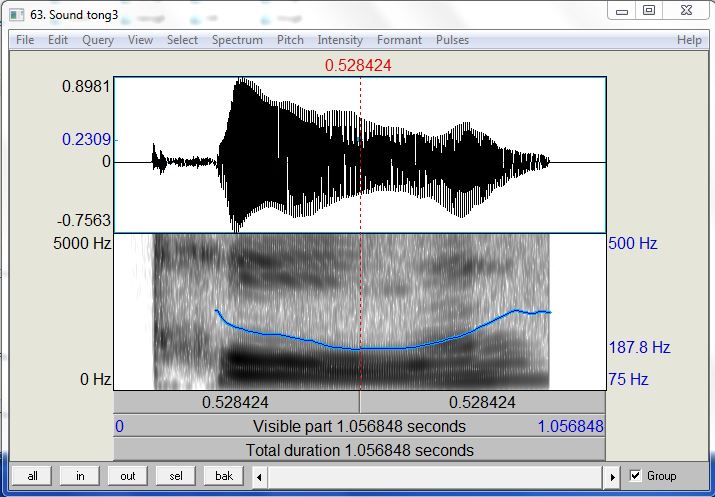Click the 0.8981 amplitude maximum label
The height and width of the screenshot is (497, 715).
(86, 86)
